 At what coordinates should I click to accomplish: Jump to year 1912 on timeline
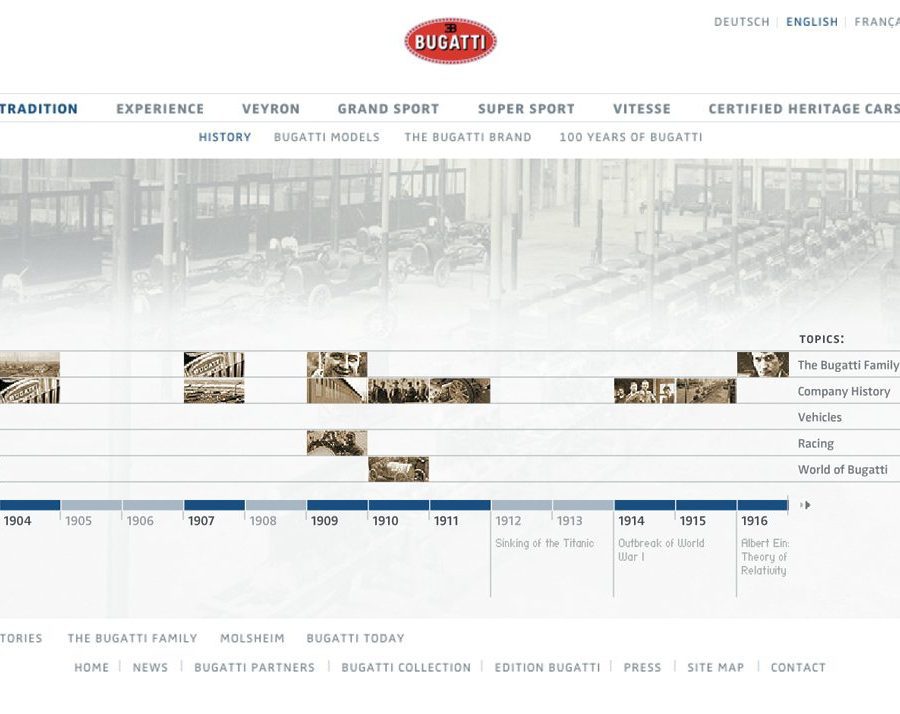pyautogui.click(x=509, y=521)
